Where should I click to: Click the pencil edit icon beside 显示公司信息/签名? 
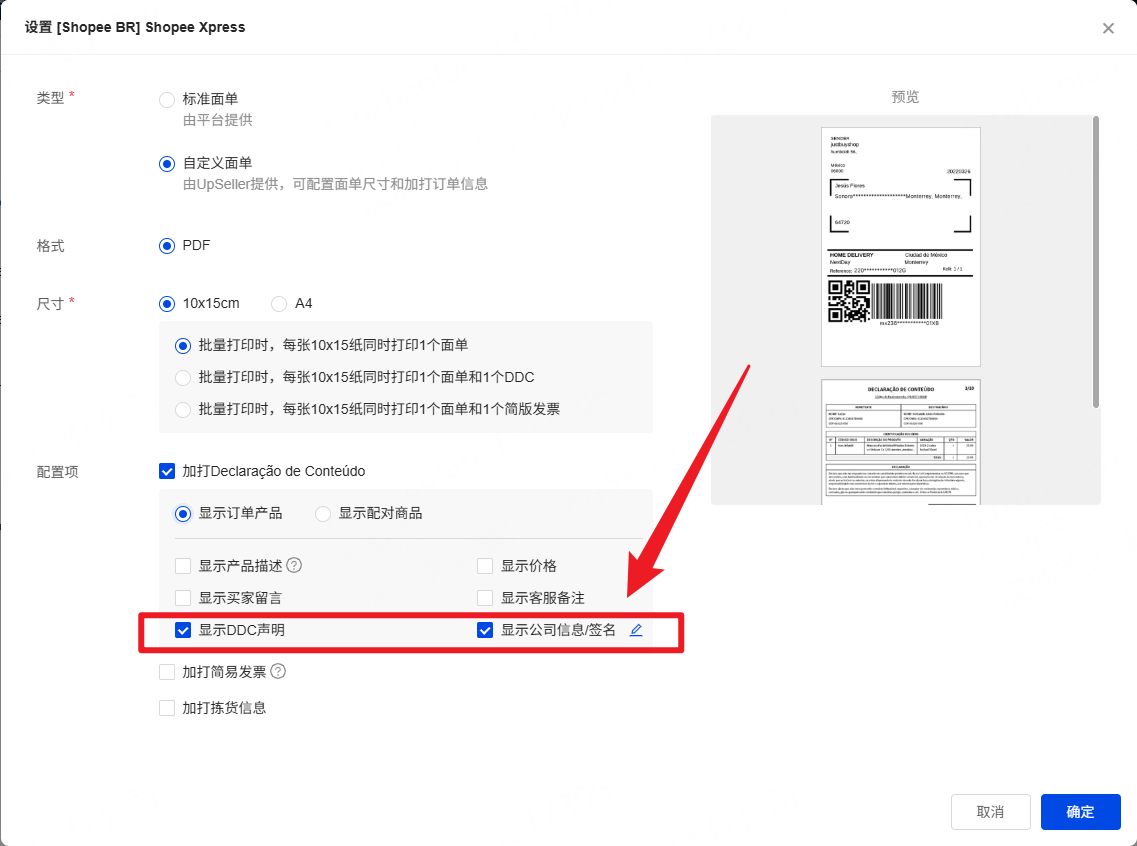(636, 630)
